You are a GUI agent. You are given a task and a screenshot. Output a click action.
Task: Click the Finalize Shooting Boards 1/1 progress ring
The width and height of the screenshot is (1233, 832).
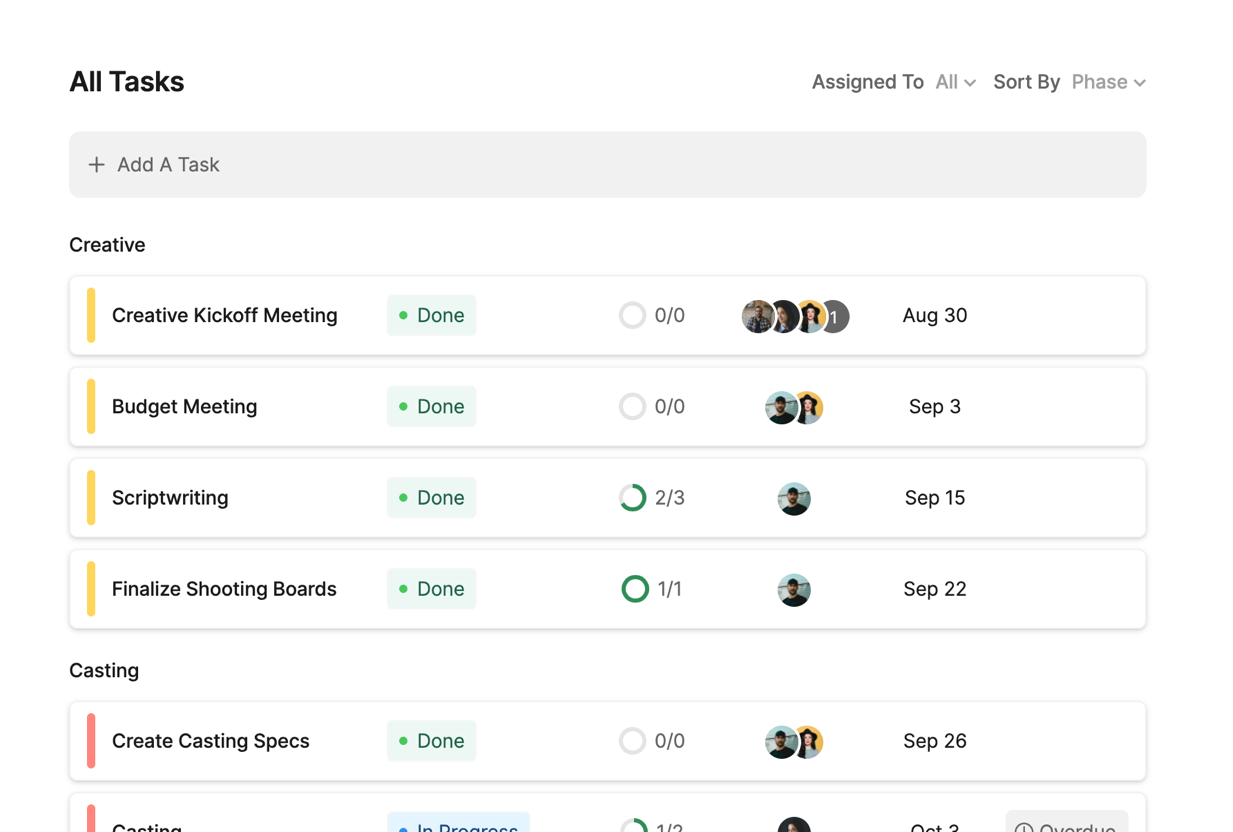[x=634, y=589]
